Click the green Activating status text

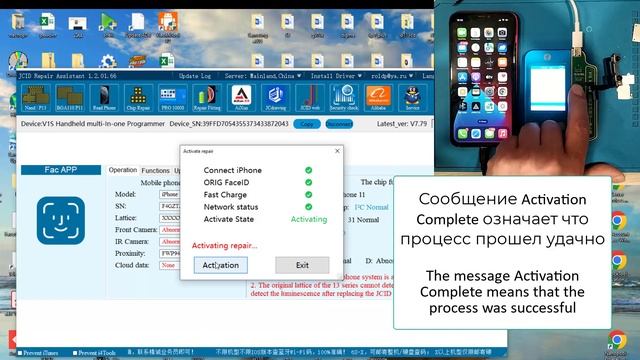point(309,219)
